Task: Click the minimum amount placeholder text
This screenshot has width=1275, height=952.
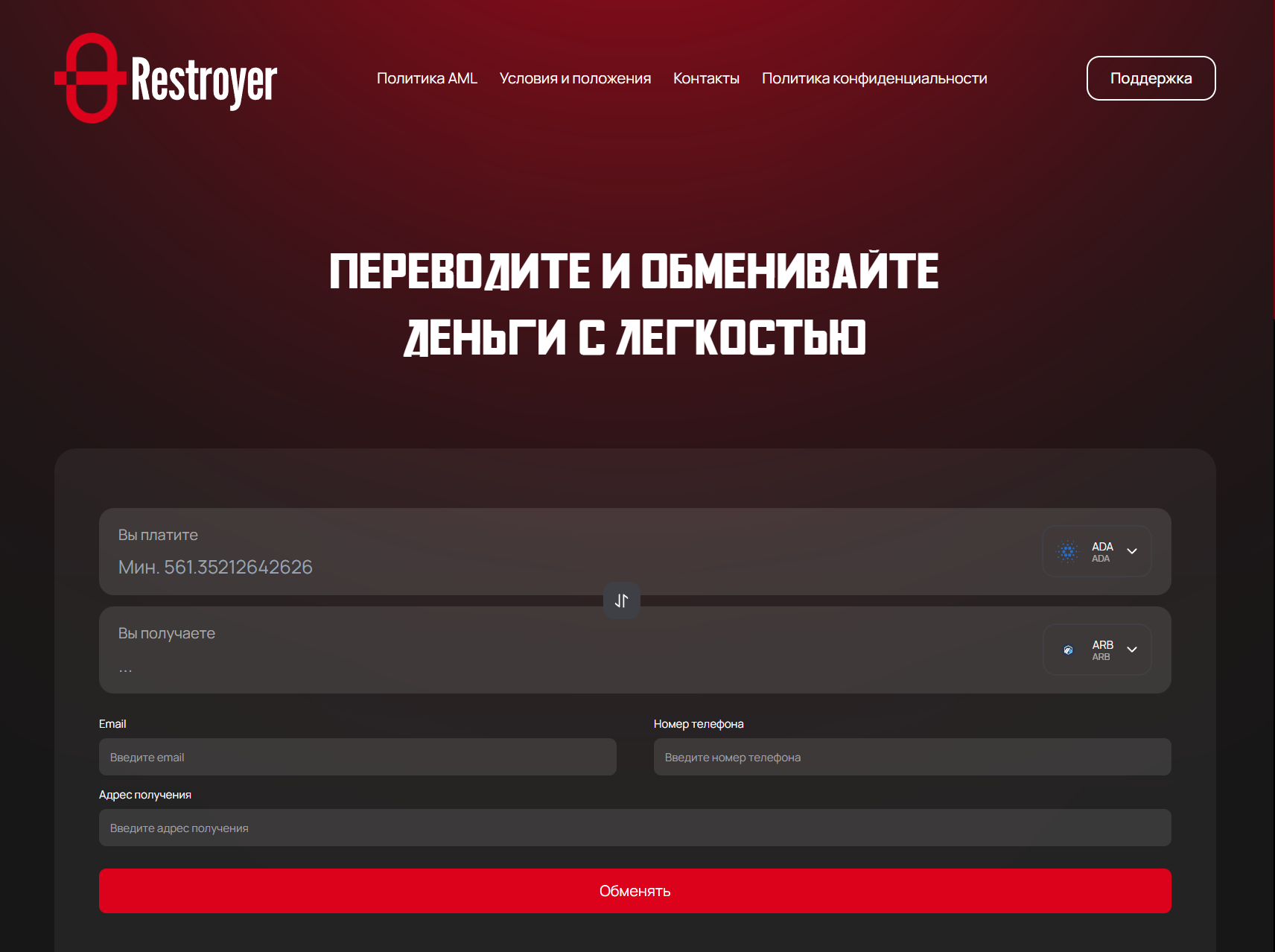Action: 215,566
